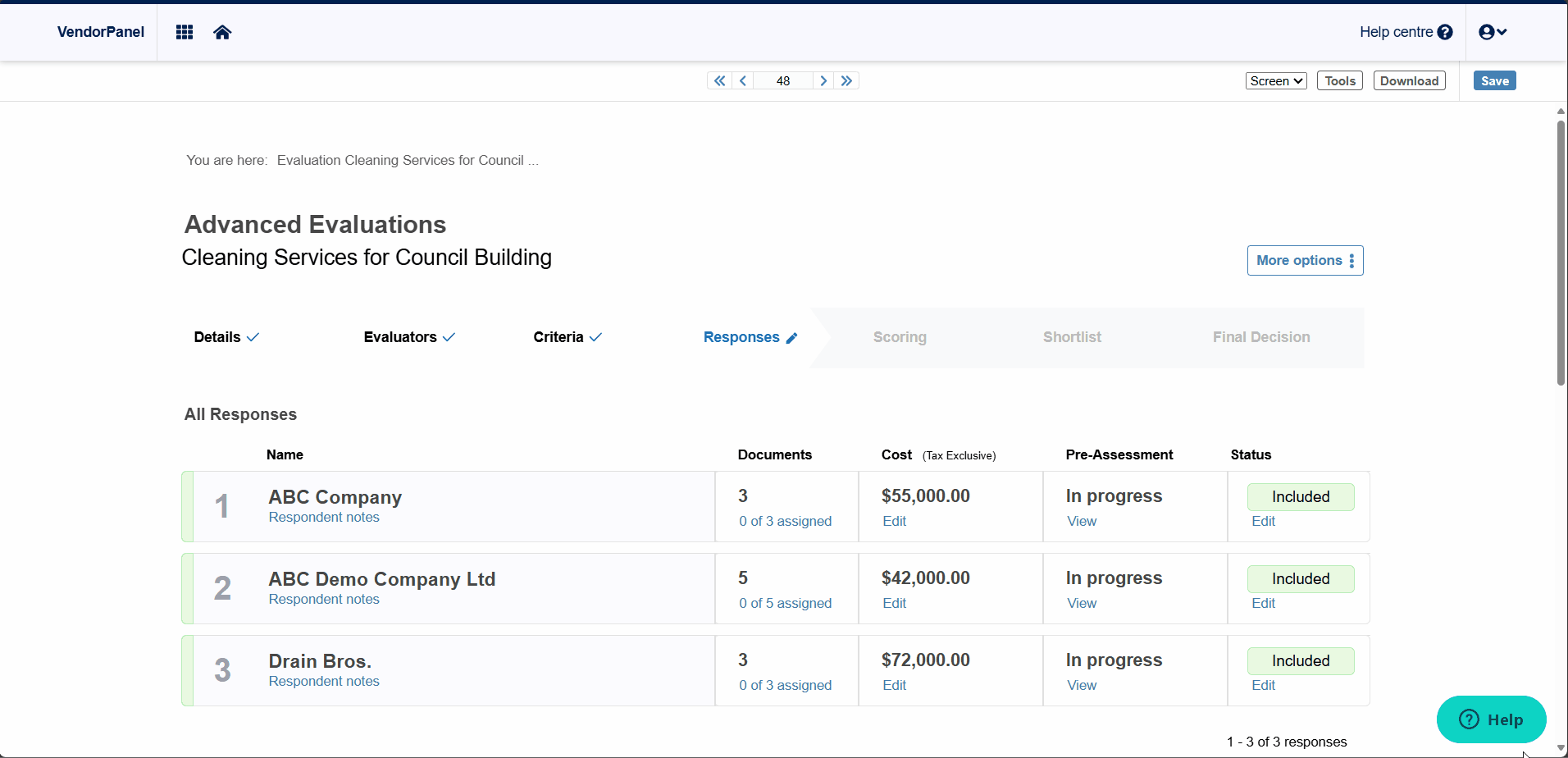Open Respondent notes for ABC Company
The width and height of the screenshot is (1568, 758).
(x=324, y=517)
